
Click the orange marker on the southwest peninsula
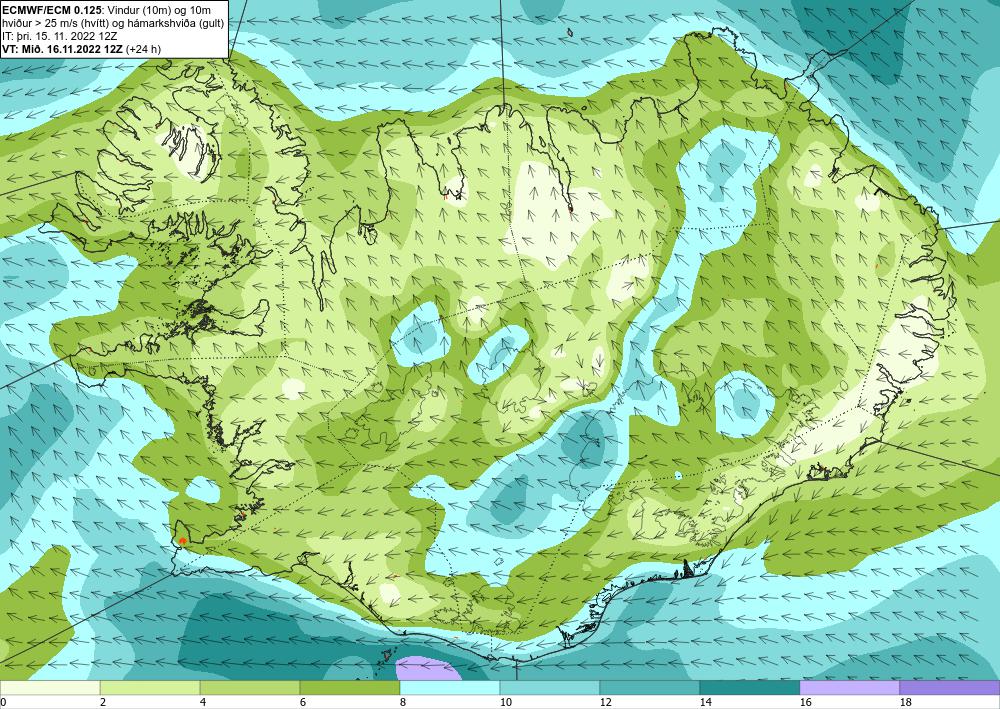tap(182, 540)
